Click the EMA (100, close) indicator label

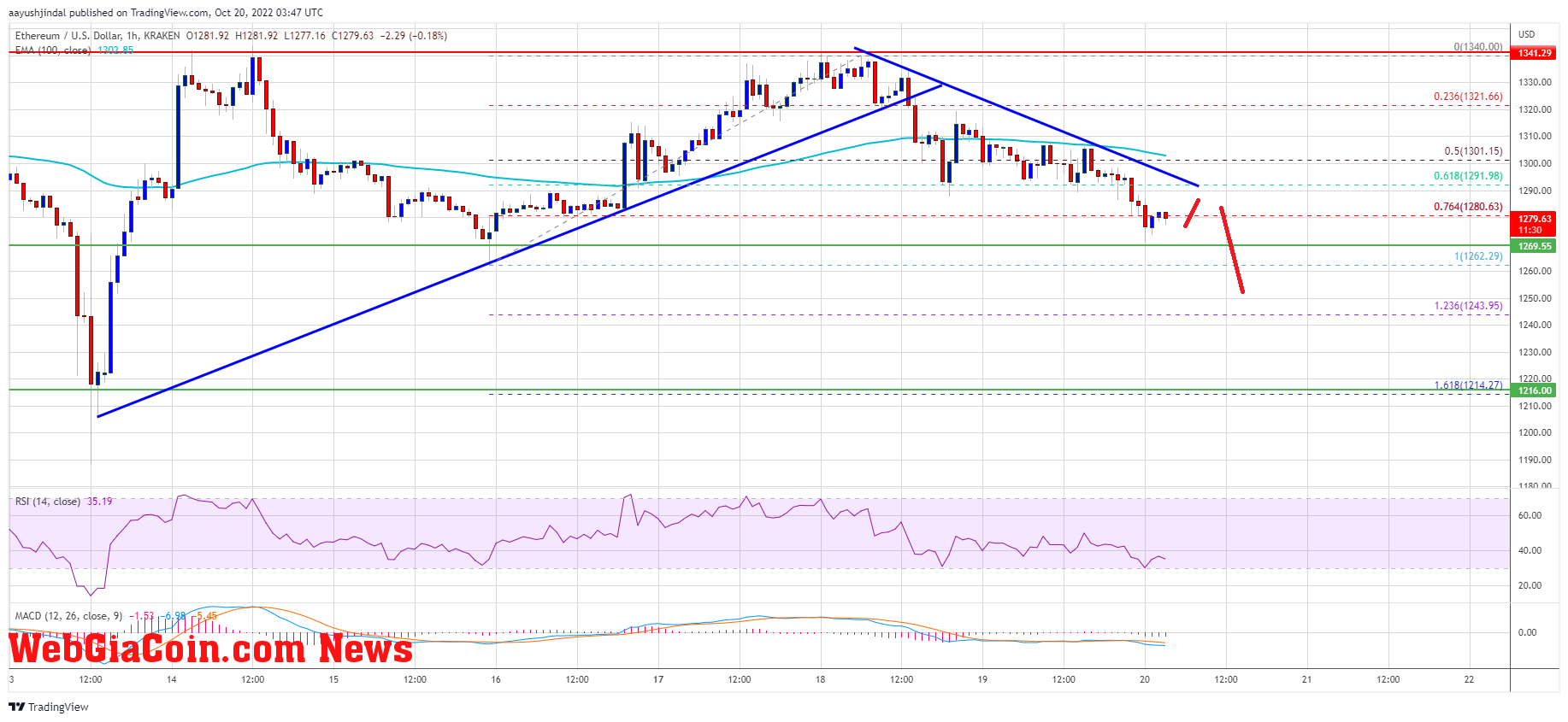(x=53, y=50)
